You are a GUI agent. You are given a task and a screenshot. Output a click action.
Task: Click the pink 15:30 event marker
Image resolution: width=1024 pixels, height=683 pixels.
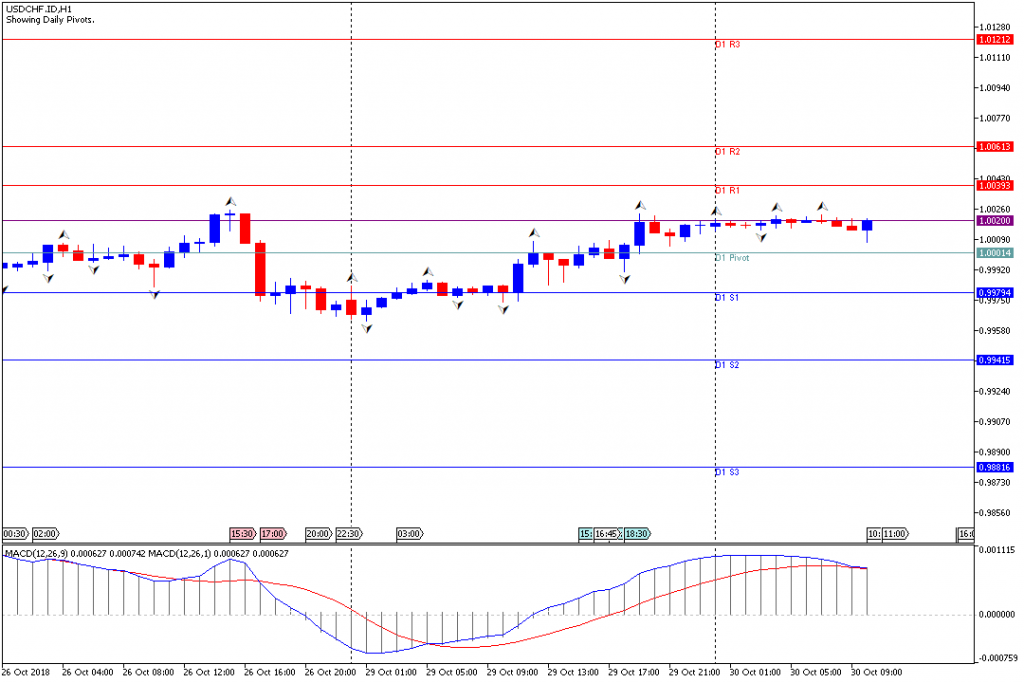point(243,534)
